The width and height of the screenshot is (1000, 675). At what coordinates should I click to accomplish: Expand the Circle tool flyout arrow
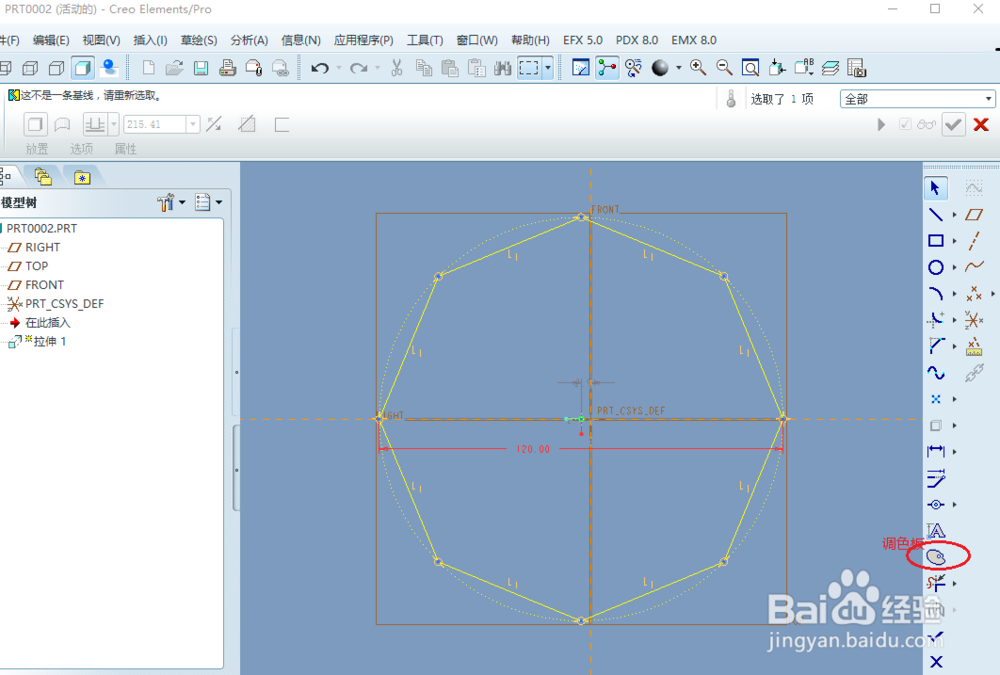coord(955,268)
